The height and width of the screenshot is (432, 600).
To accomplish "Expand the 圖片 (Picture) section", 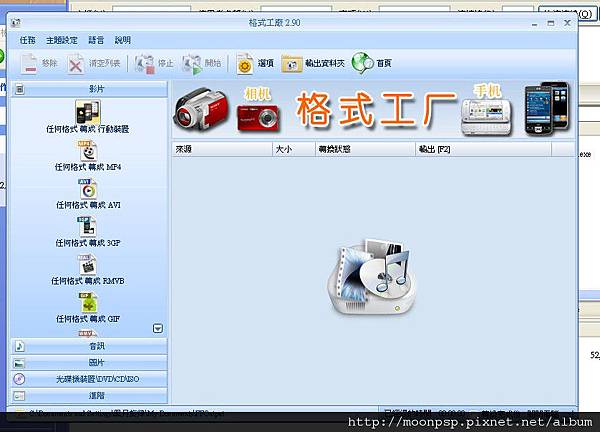I will pos(90,362).
